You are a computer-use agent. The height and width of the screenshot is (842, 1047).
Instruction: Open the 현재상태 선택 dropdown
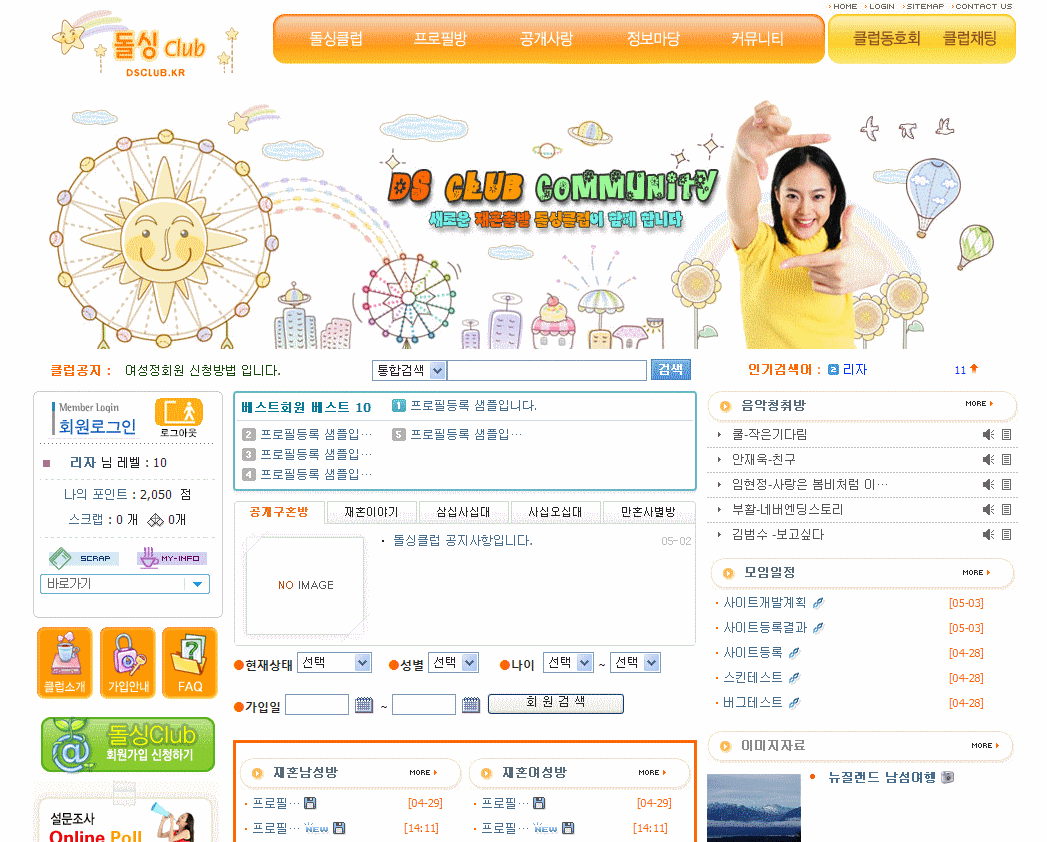(x=334, y=663)
